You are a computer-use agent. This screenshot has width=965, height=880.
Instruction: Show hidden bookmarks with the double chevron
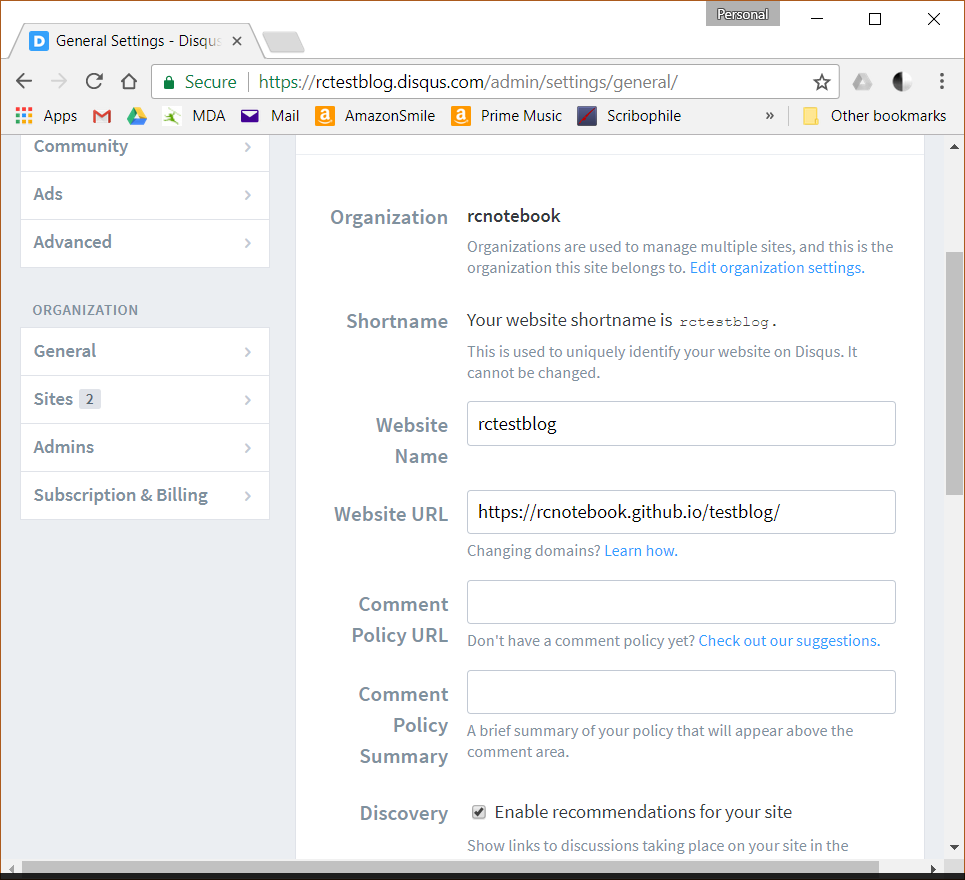(x=769, y=115)
